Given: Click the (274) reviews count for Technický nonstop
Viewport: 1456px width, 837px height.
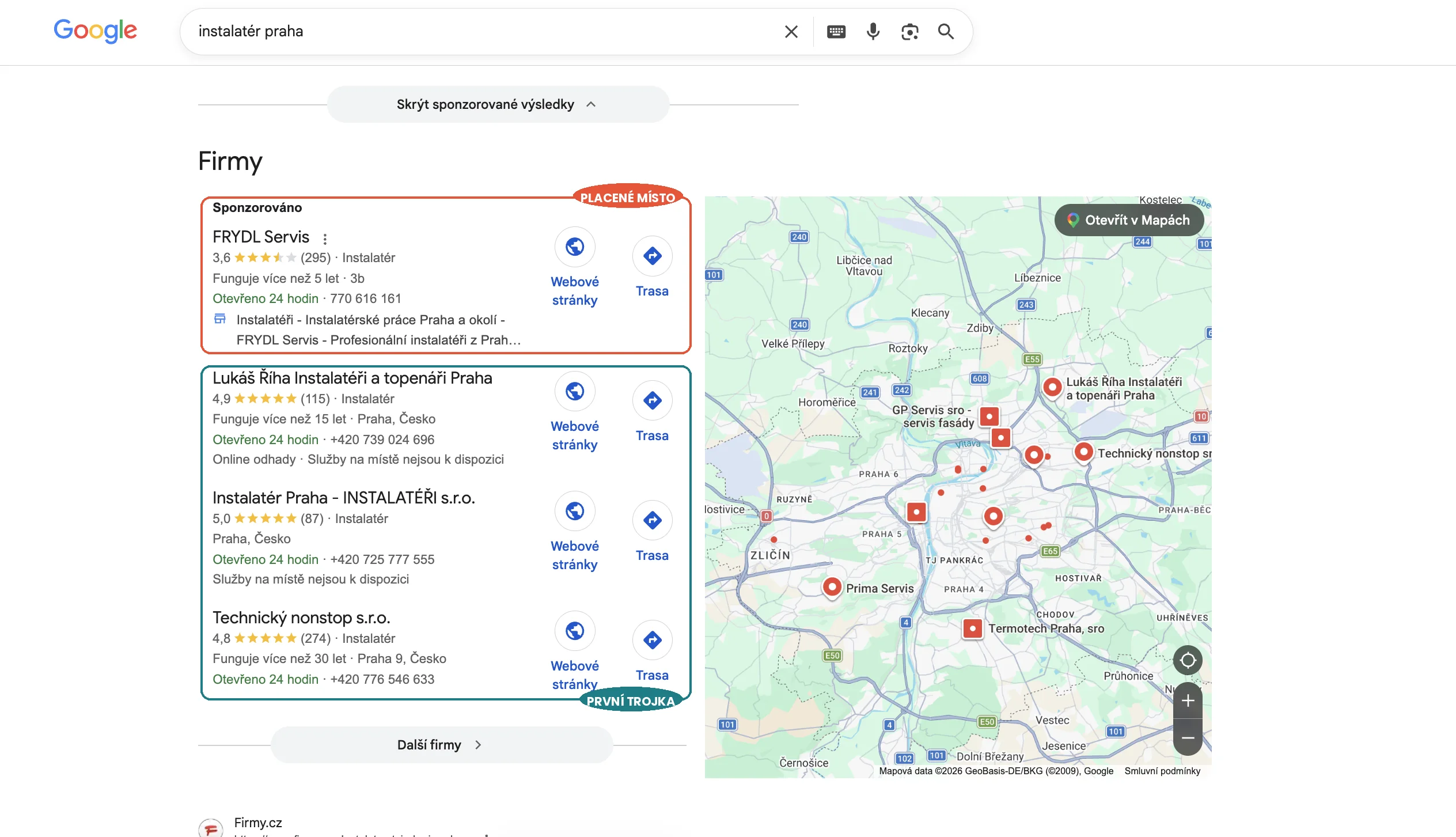Looking at the screenshot, I should pyautogui.click(x=316, y=639).
